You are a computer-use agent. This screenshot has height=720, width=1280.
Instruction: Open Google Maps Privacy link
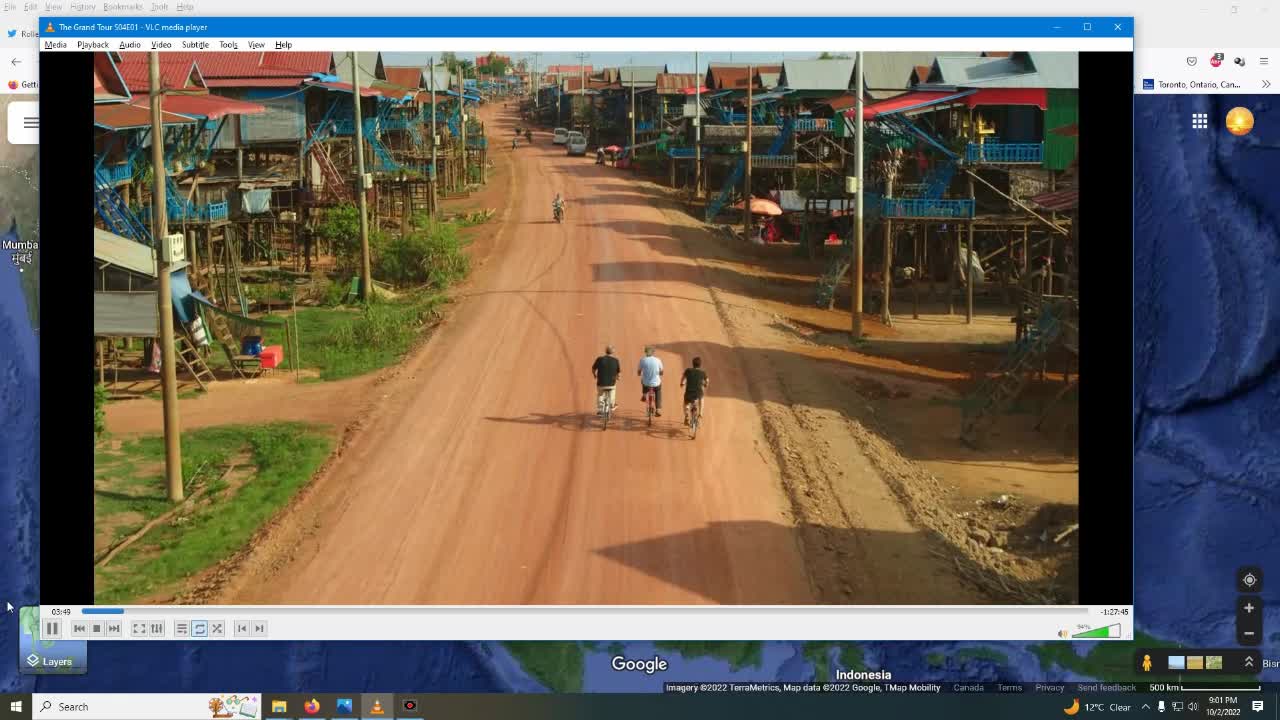(x=1049, y=688)
